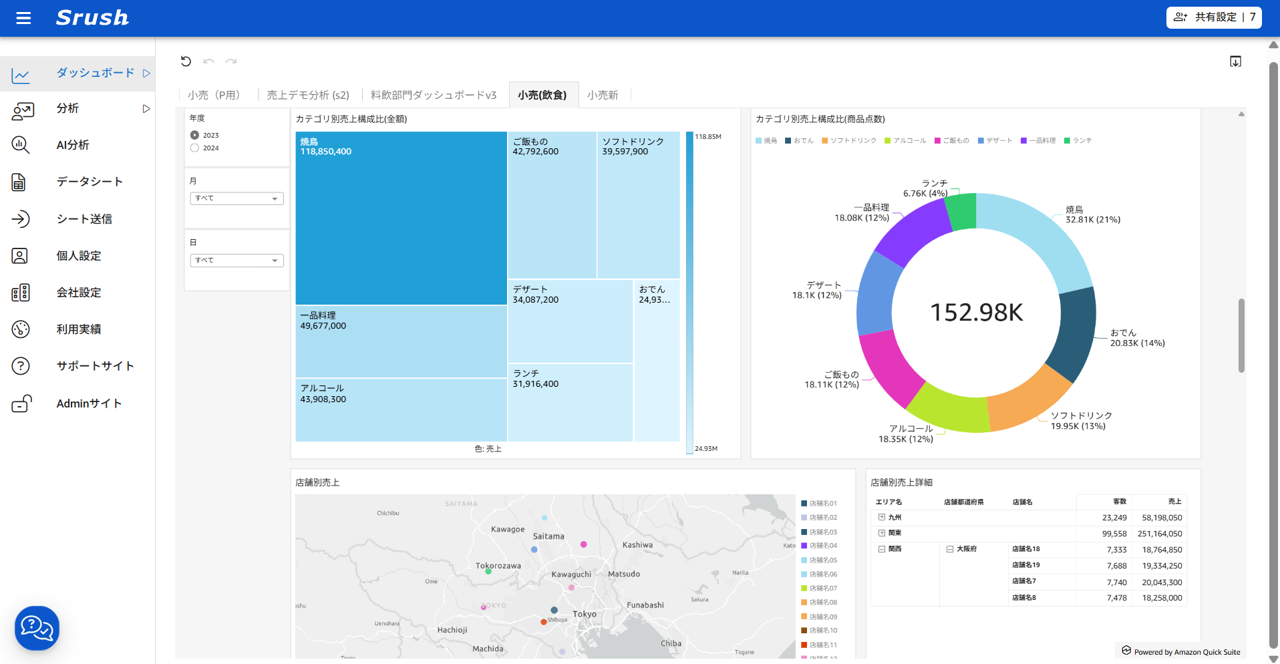Click the 焼鳥 legend color swatch
Screen dimensions: 1280x664
click(759, 141)
